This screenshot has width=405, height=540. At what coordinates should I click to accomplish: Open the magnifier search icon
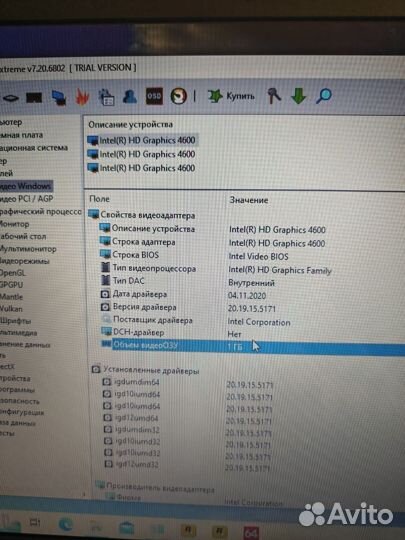pyautogui.click(x=323, y=96)
